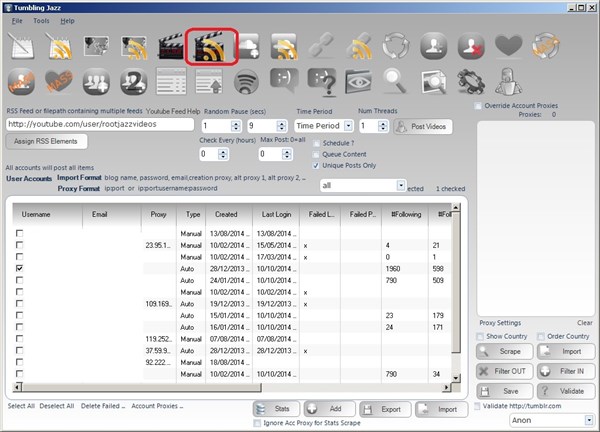This screenshot has width=600, height=432.
Task: Uncheck Unique Posts Only
Action: click(x=316, y=166)
